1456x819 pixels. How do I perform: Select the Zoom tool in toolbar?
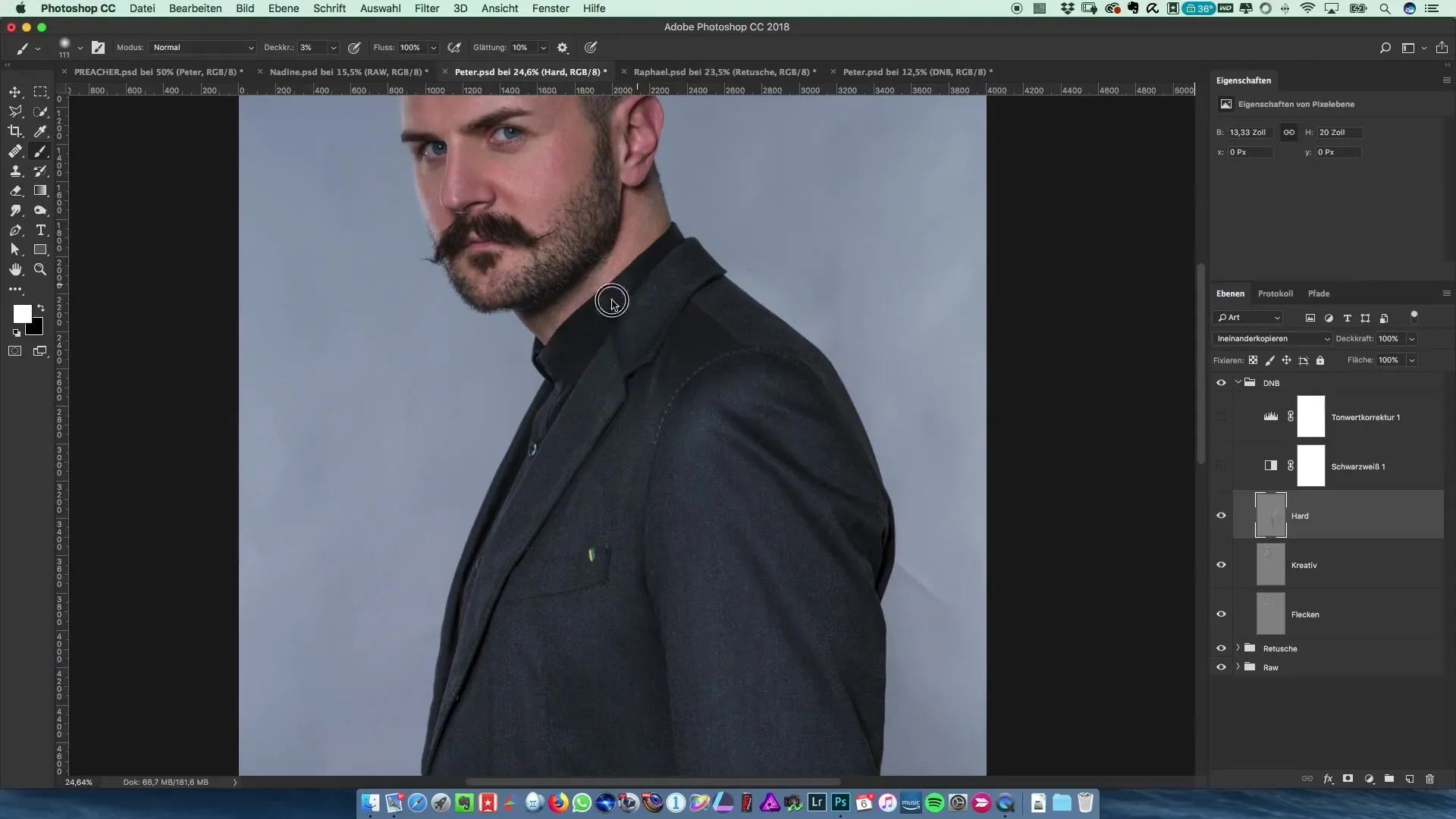pos(41,270)
